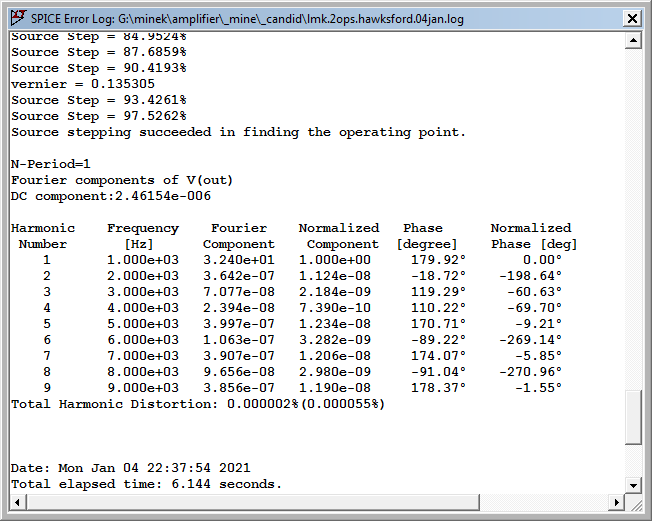
Task: Click the frequency value 9.000e+03
Action: pos(143,388)
